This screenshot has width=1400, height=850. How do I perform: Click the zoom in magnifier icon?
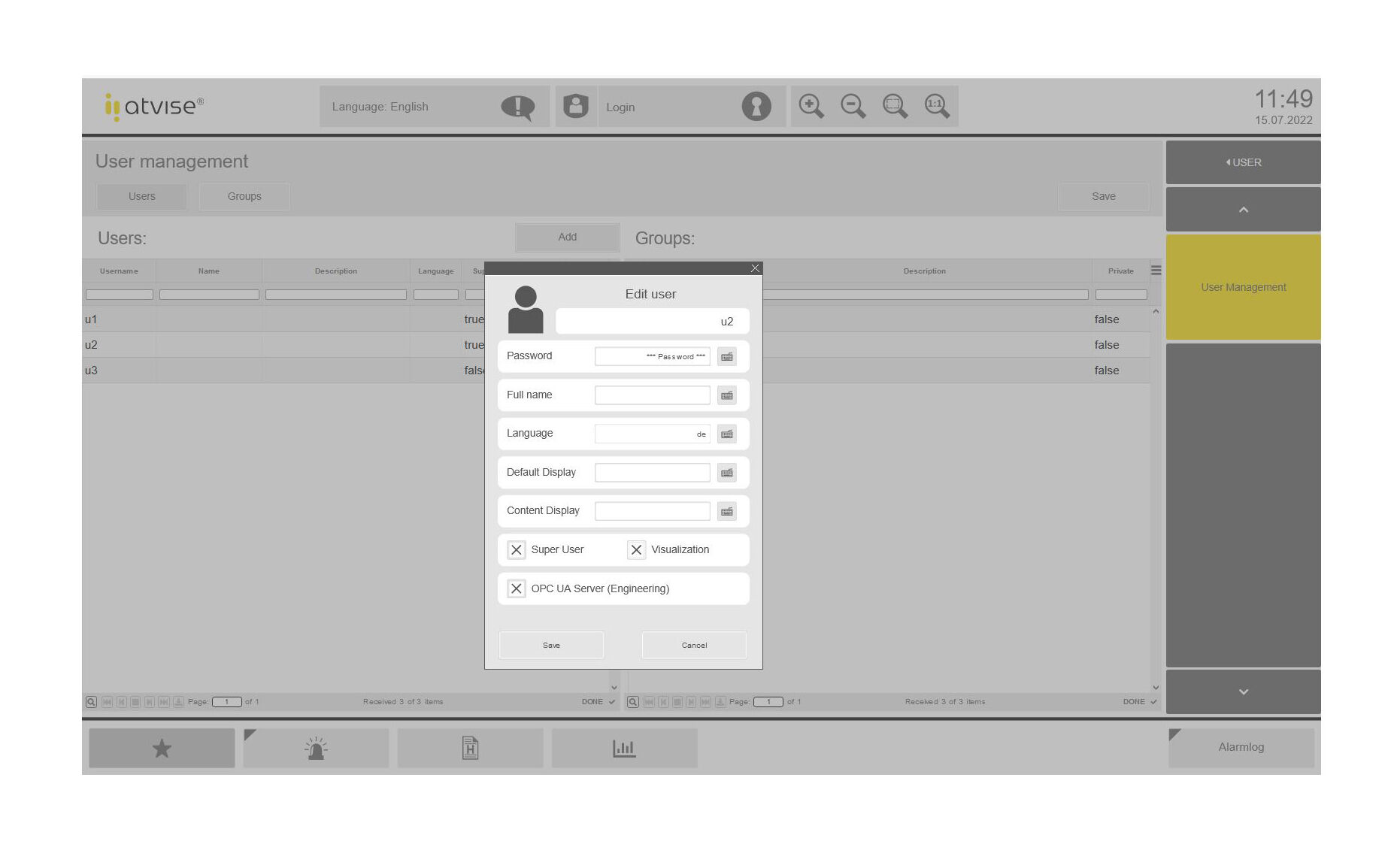811,106
